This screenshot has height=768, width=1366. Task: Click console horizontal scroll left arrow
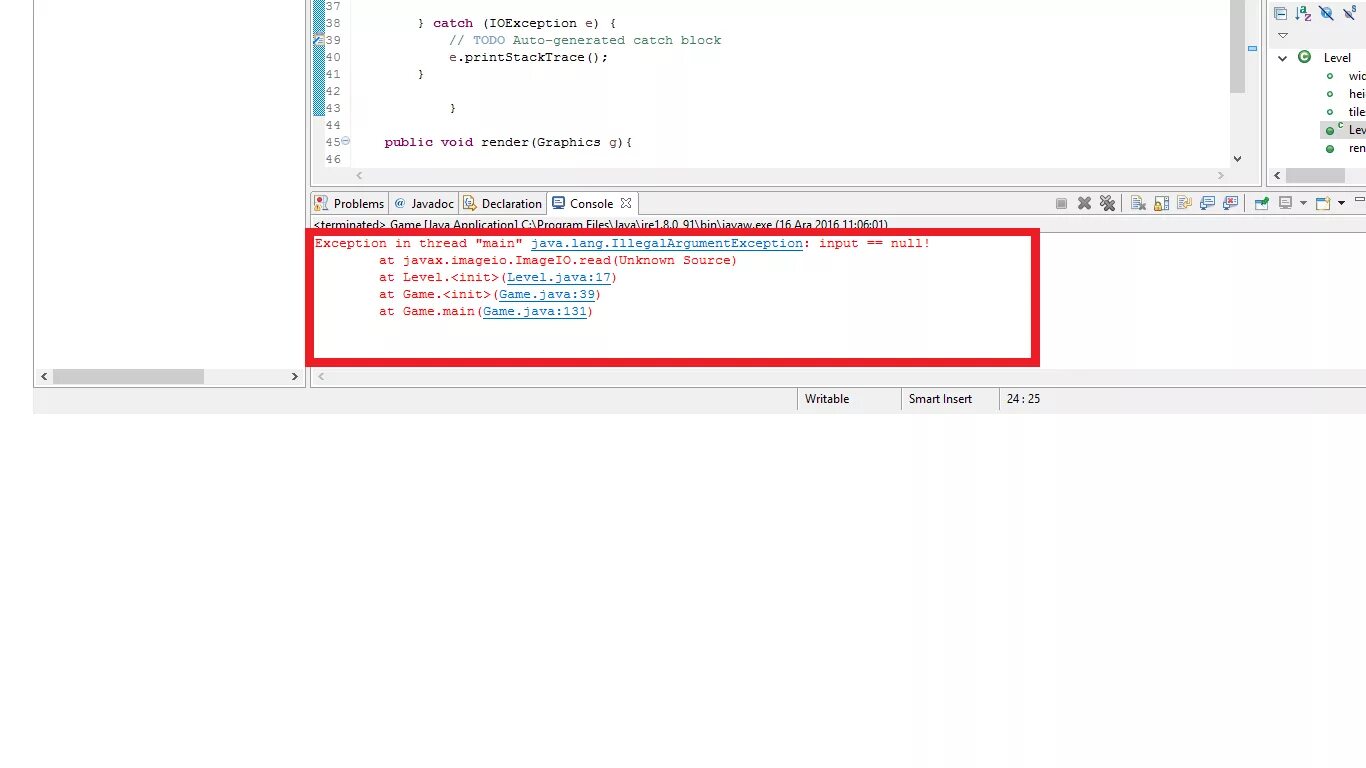pyautogui.click(x=321, y=377)
